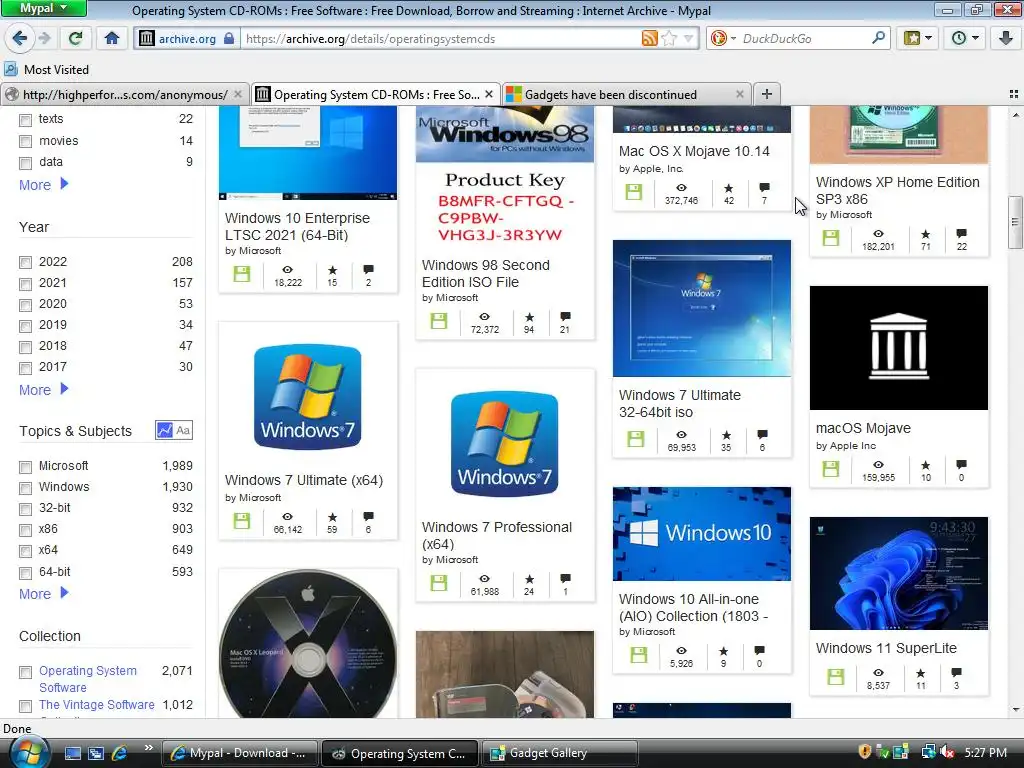Open the address bar history dropdown arrow

pyautogui.click(x=688, y=39)
